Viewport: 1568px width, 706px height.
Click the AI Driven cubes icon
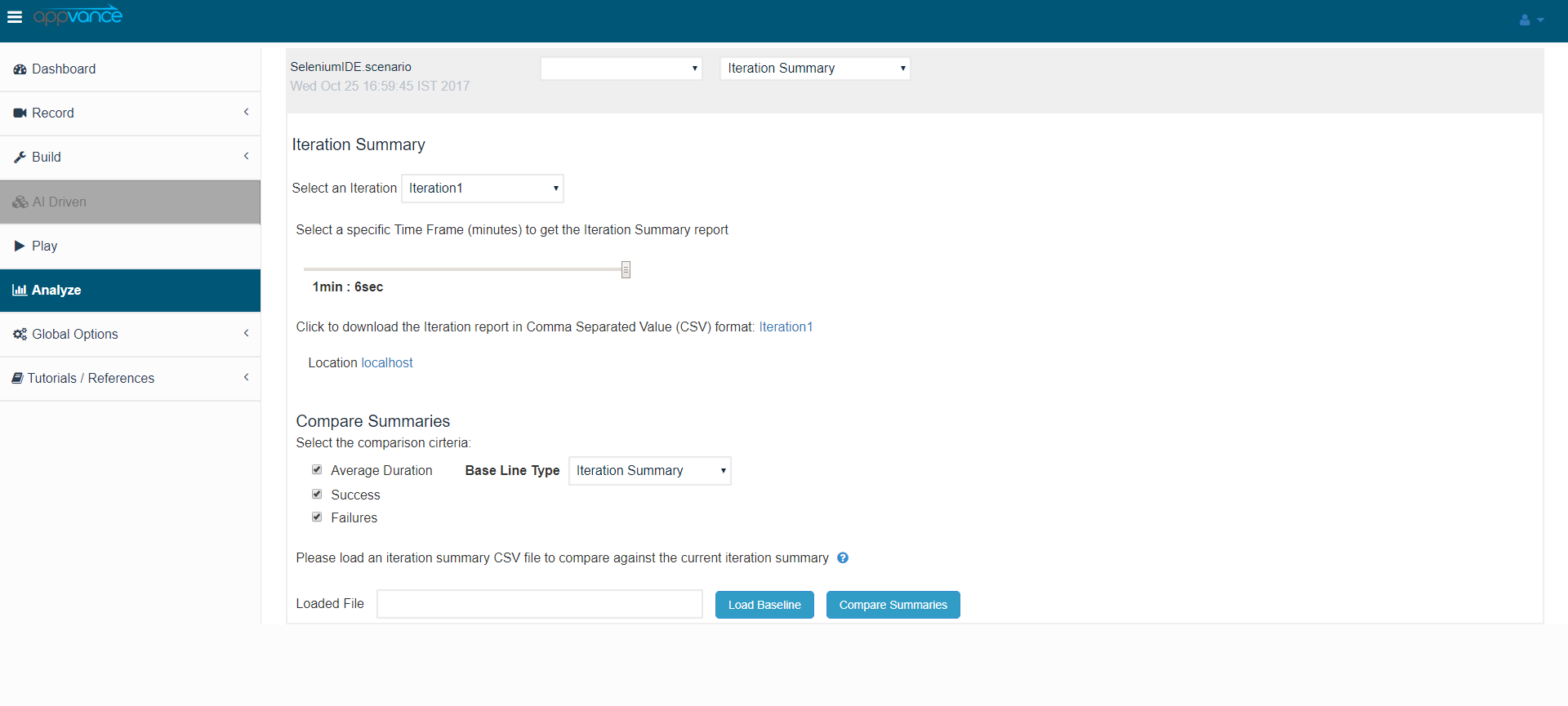[20, 202]
